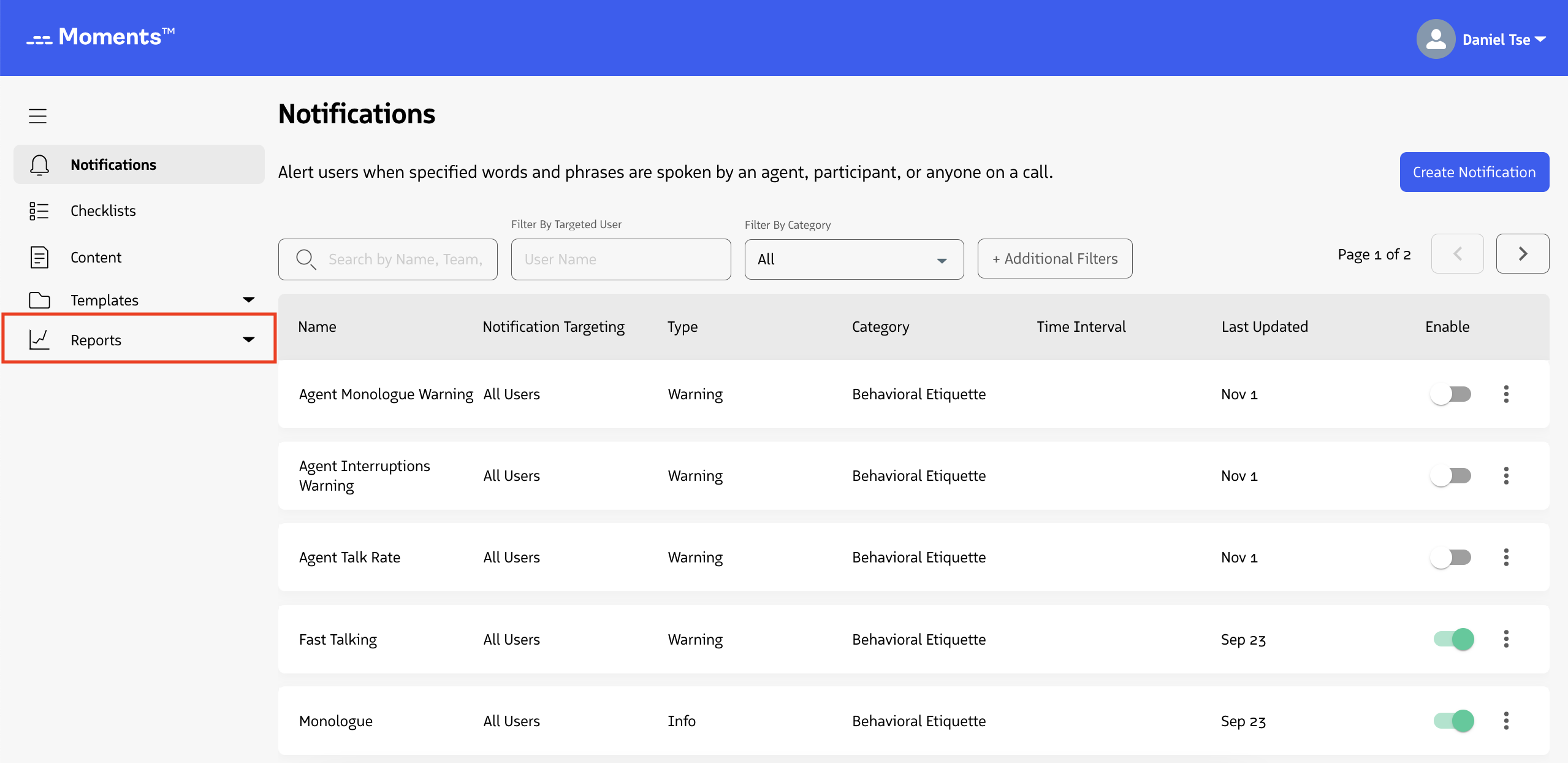Focus the Search by Name, Team field
Screen dimensions: 1568x763
[x=388, y=259]
